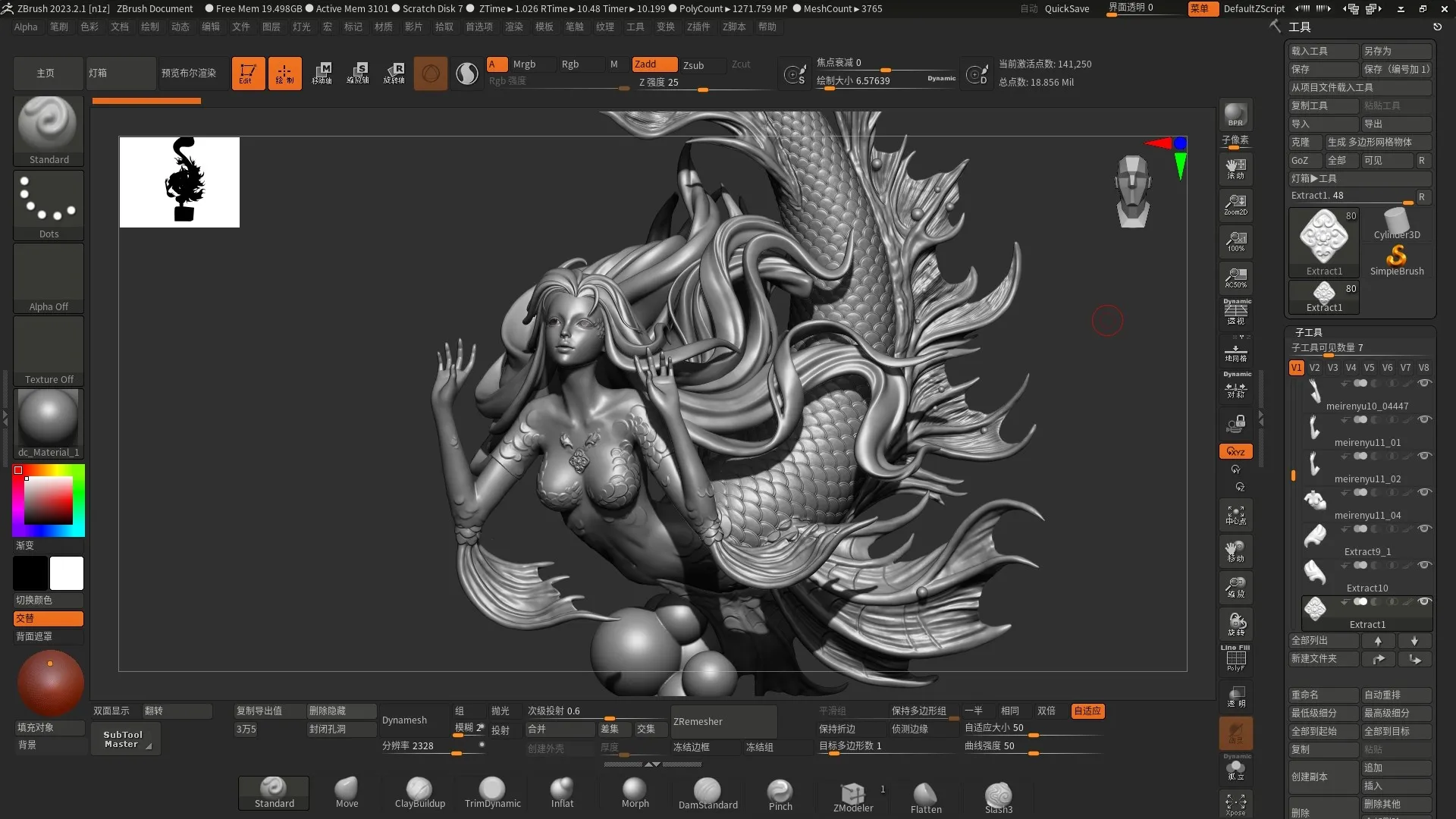Select the ZModeler brush

point(853,795)
